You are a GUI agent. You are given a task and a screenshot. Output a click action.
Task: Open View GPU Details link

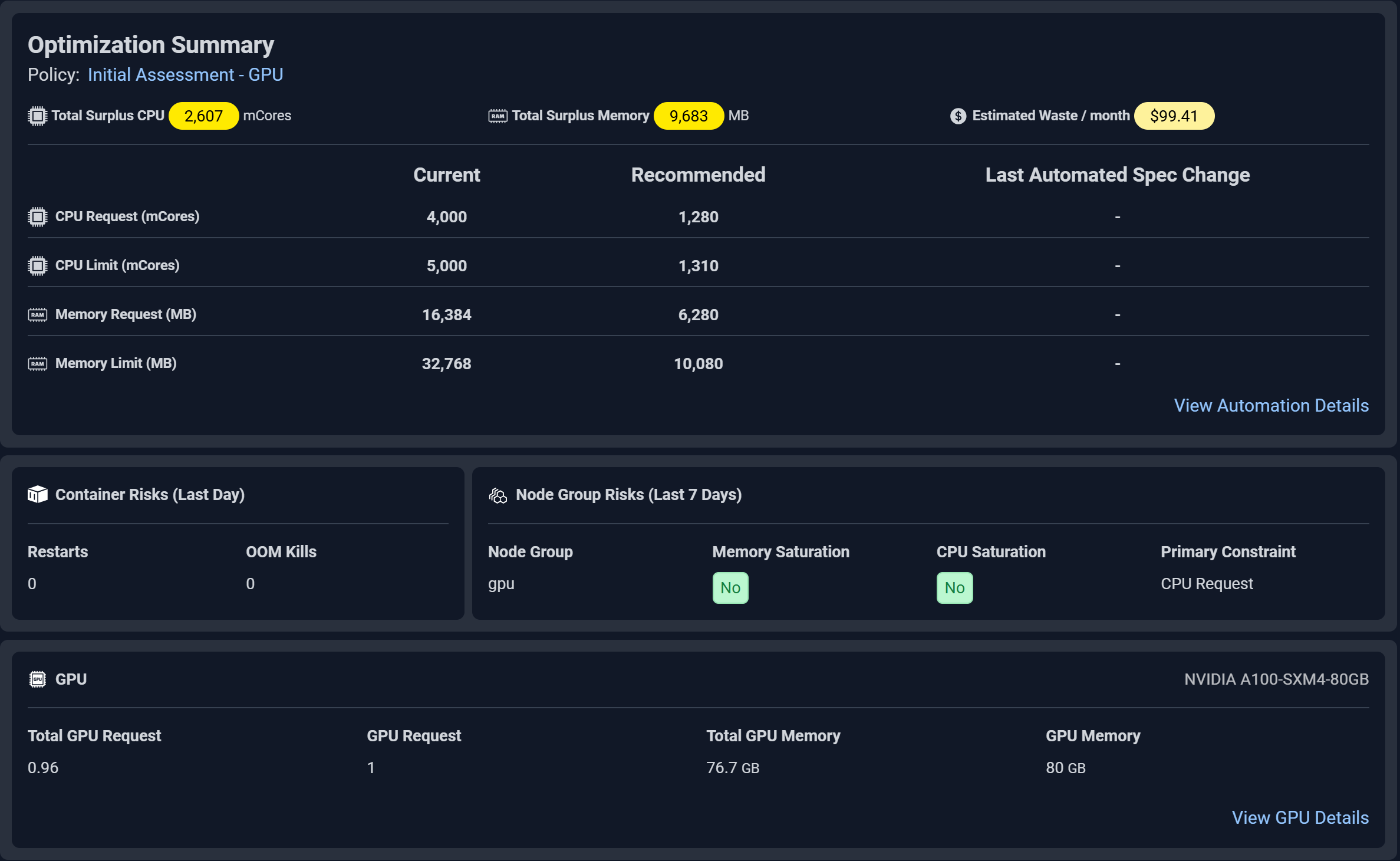click(x=1300, y=817)
